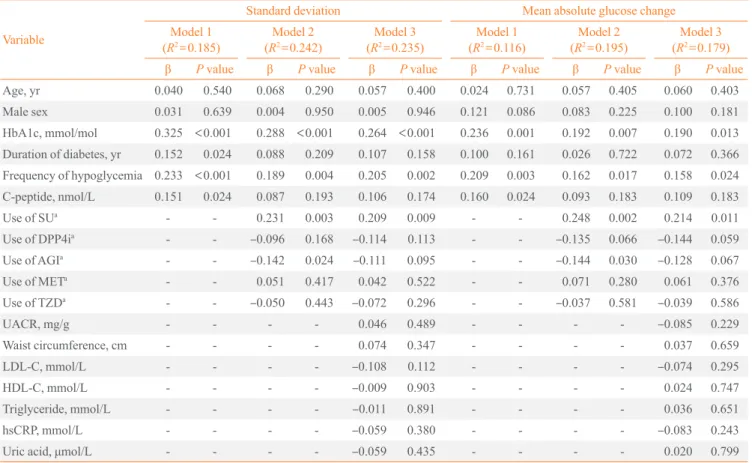Select the 0.013 value in HbA1c row
This screenshot has height=463, width=752.
point(725,133)
